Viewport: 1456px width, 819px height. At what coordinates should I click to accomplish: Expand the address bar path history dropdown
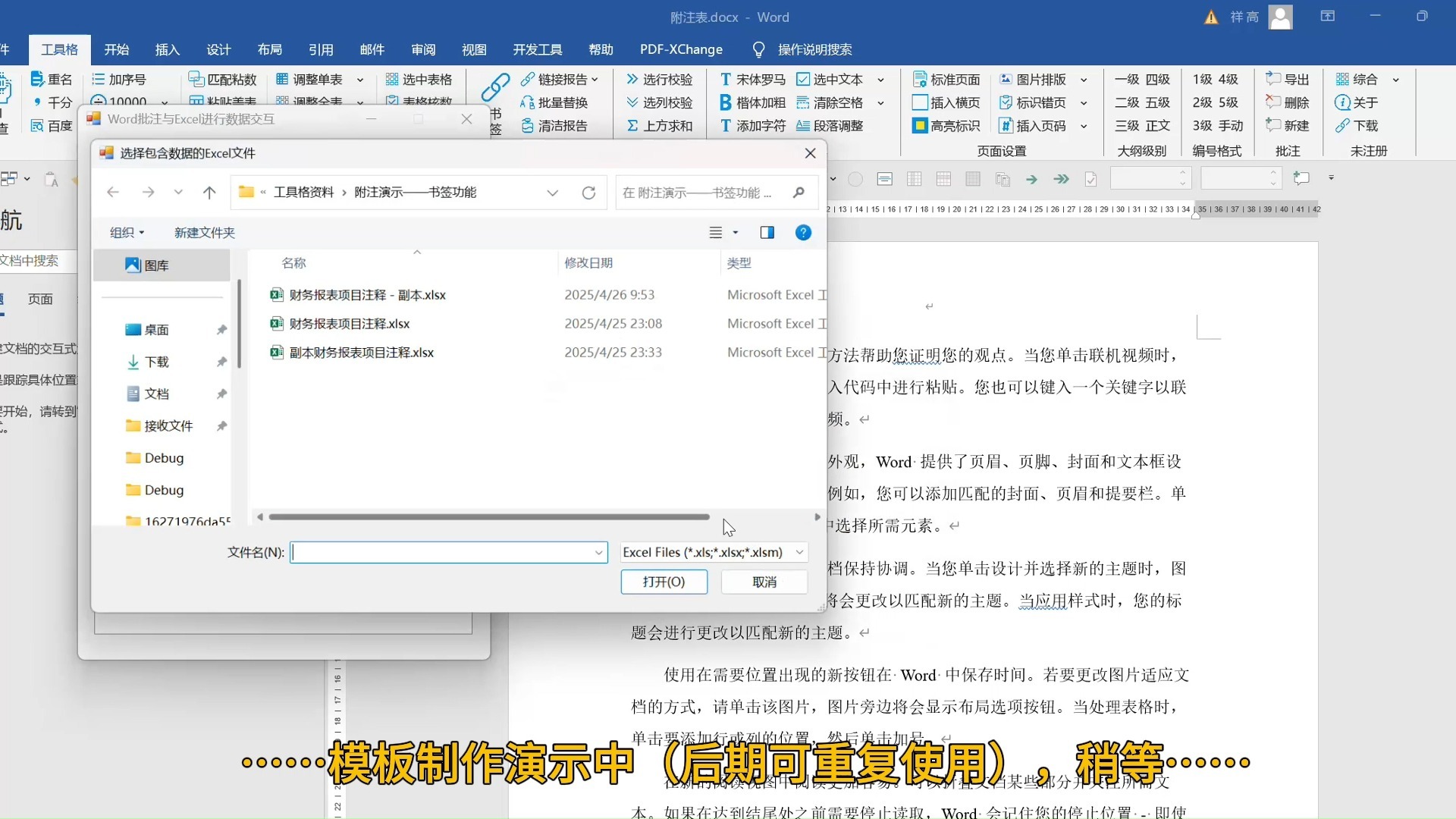[553, 193]
